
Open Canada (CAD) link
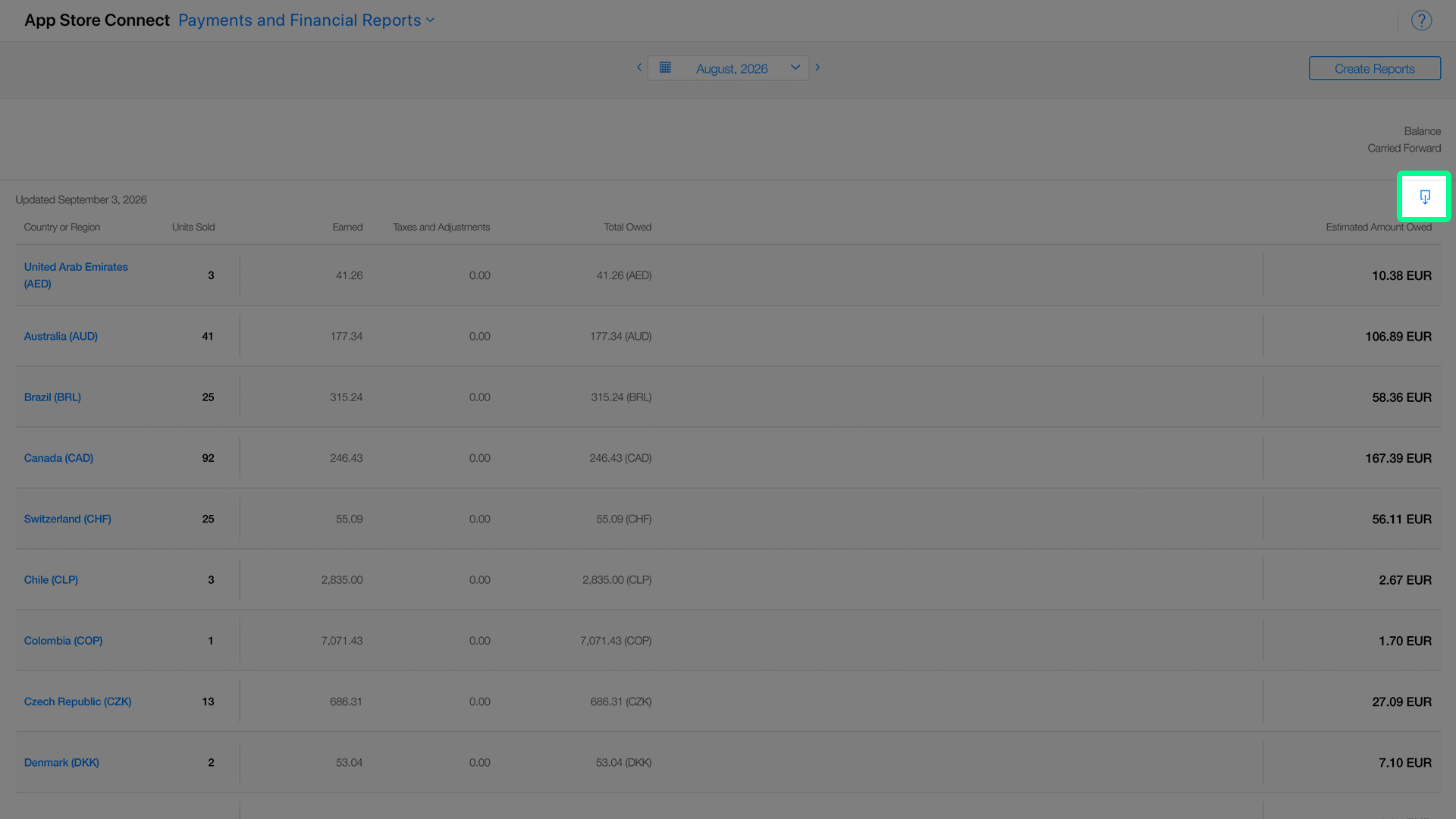click(58, 458)
